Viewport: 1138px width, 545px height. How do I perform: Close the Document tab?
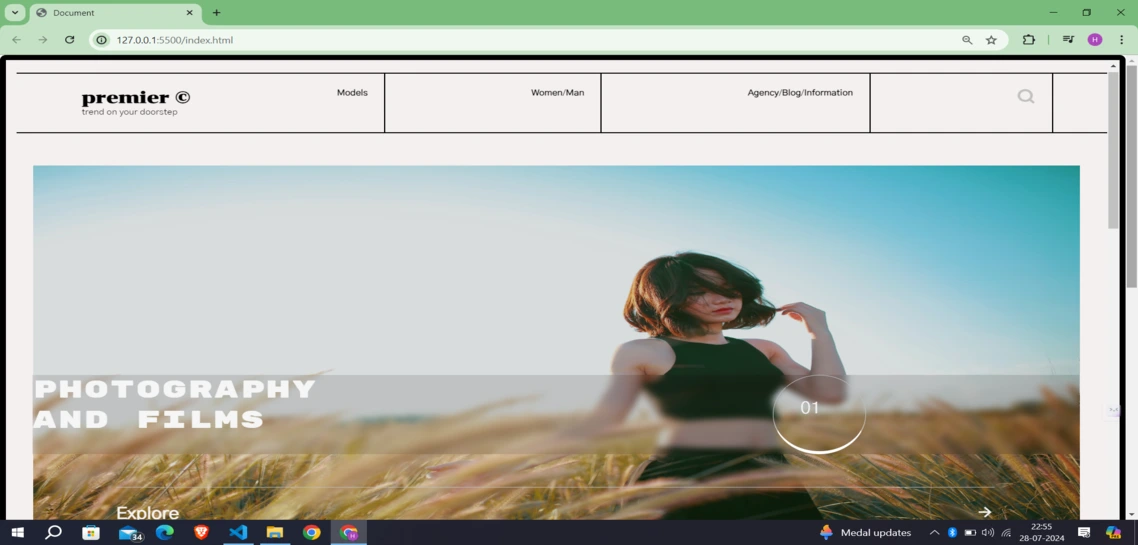[x=190, y=13]
